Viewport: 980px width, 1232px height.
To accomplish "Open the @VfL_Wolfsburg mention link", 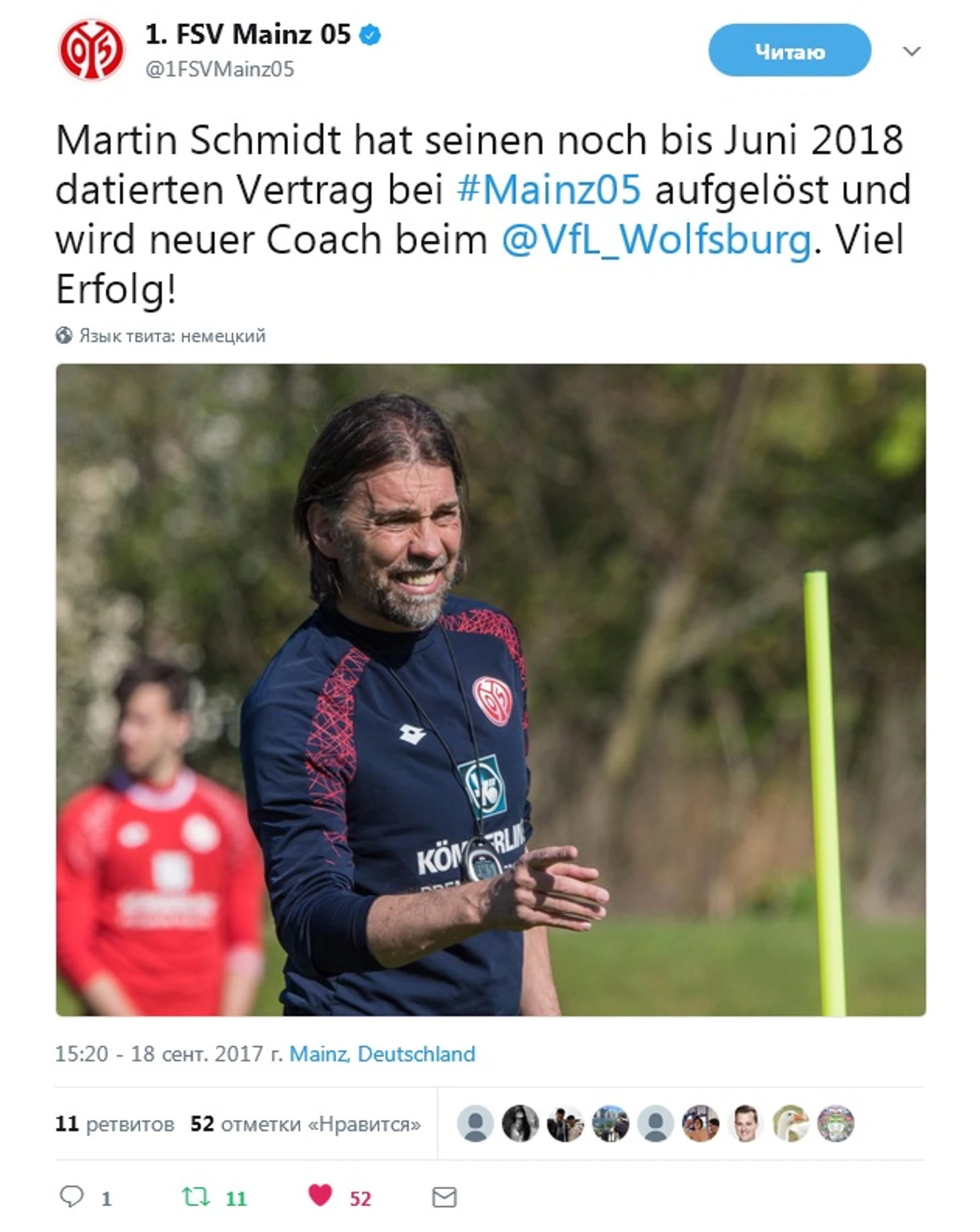I will coord(656,240).
